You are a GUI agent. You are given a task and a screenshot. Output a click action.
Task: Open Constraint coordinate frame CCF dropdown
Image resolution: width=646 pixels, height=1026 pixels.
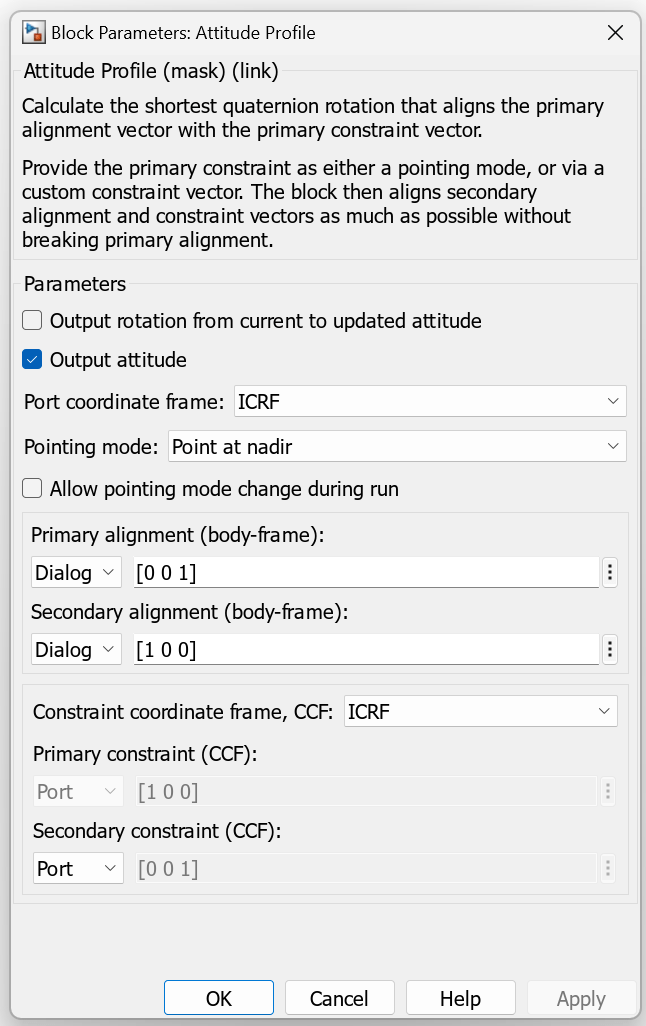coord(480,712)
